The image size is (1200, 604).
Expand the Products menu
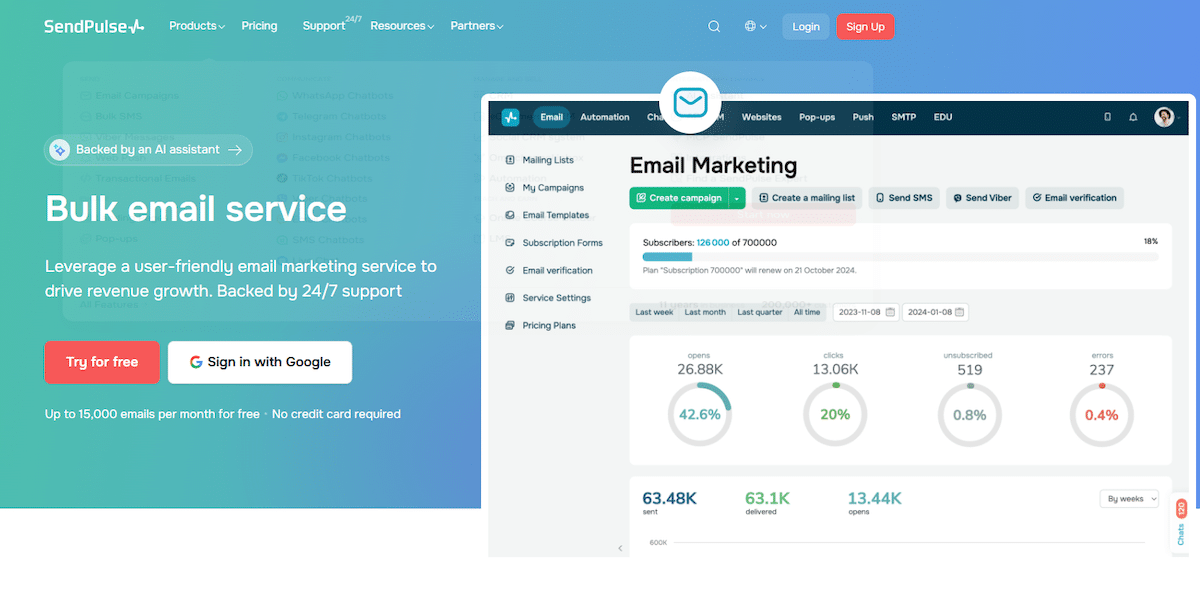[x=197, y=26]
